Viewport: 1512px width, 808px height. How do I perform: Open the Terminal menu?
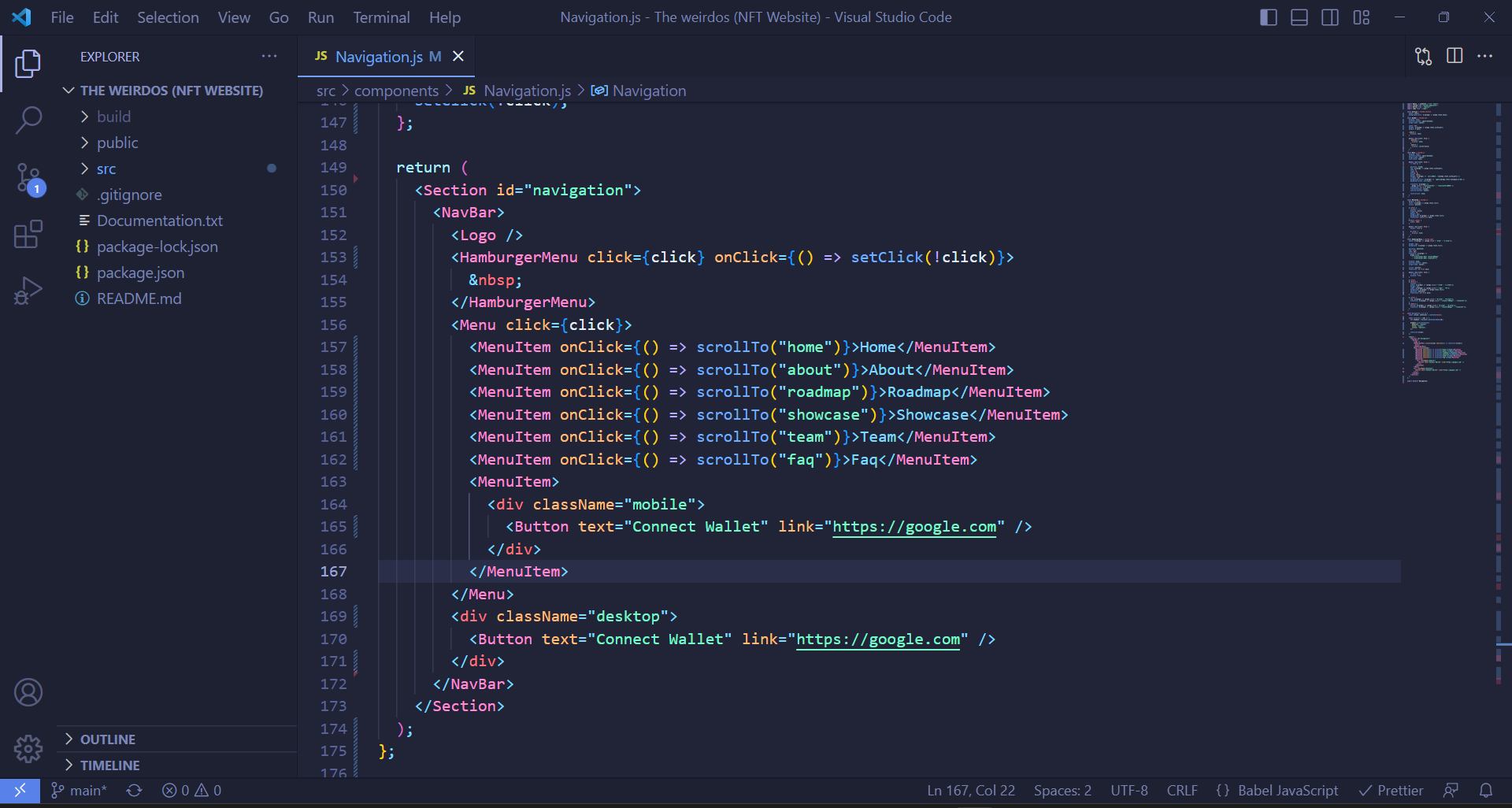381,17
